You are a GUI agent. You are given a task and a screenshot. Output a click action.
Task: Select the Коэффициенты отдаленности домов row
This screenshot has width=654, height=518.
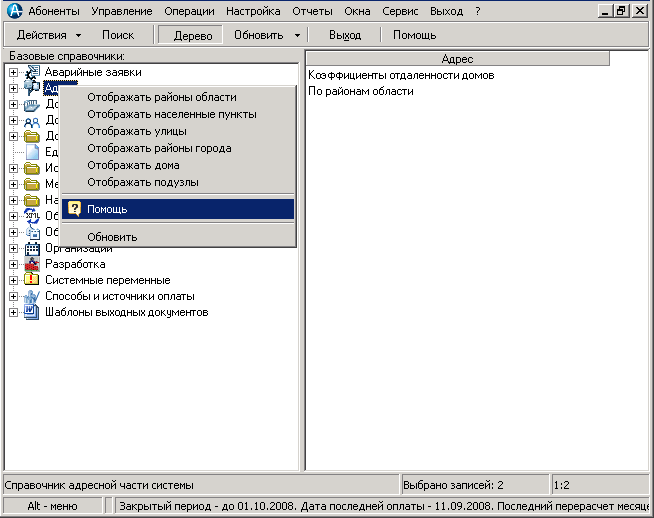tap(401, 75)
